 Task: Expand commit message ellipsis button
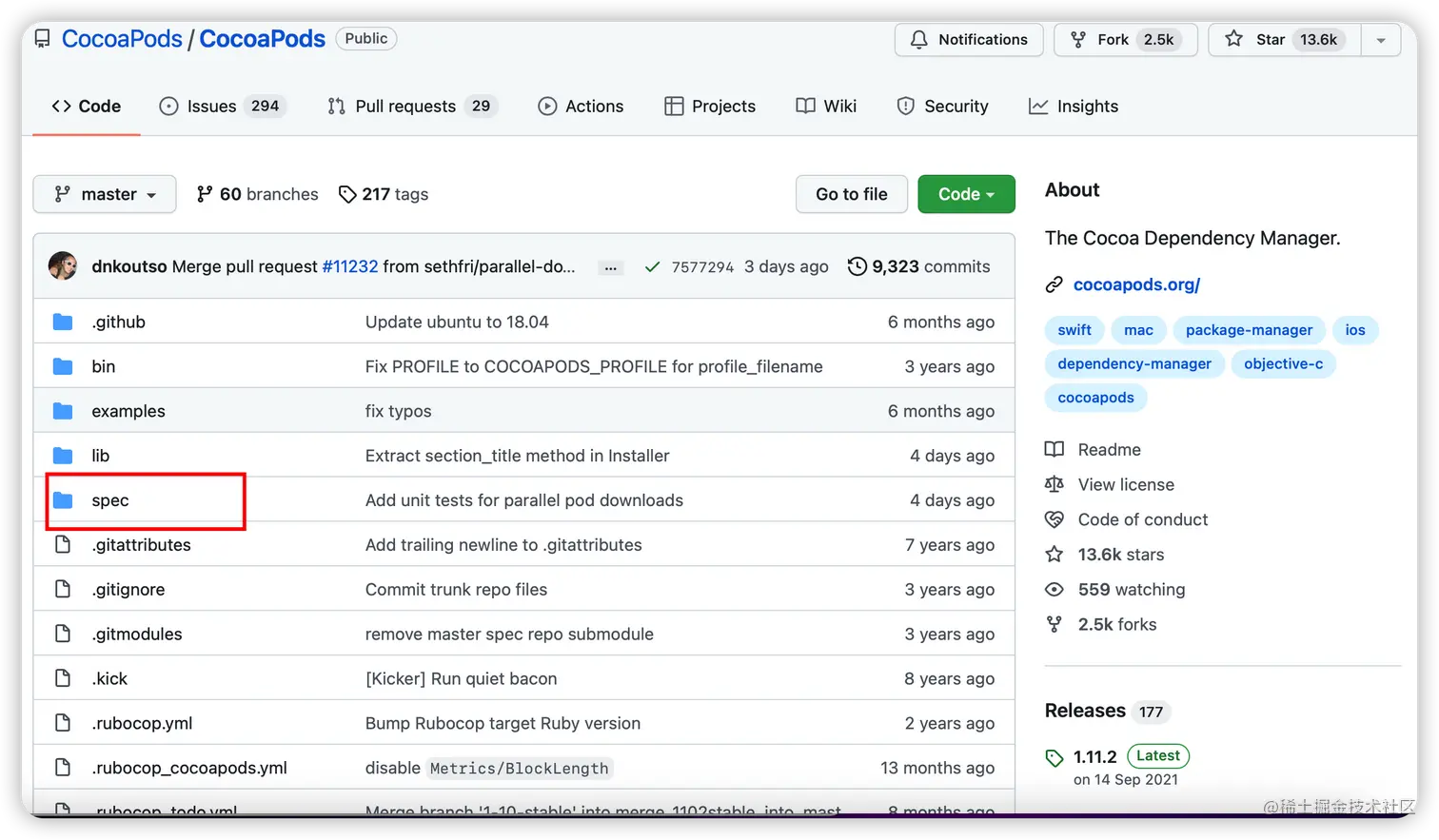point(611,268)
